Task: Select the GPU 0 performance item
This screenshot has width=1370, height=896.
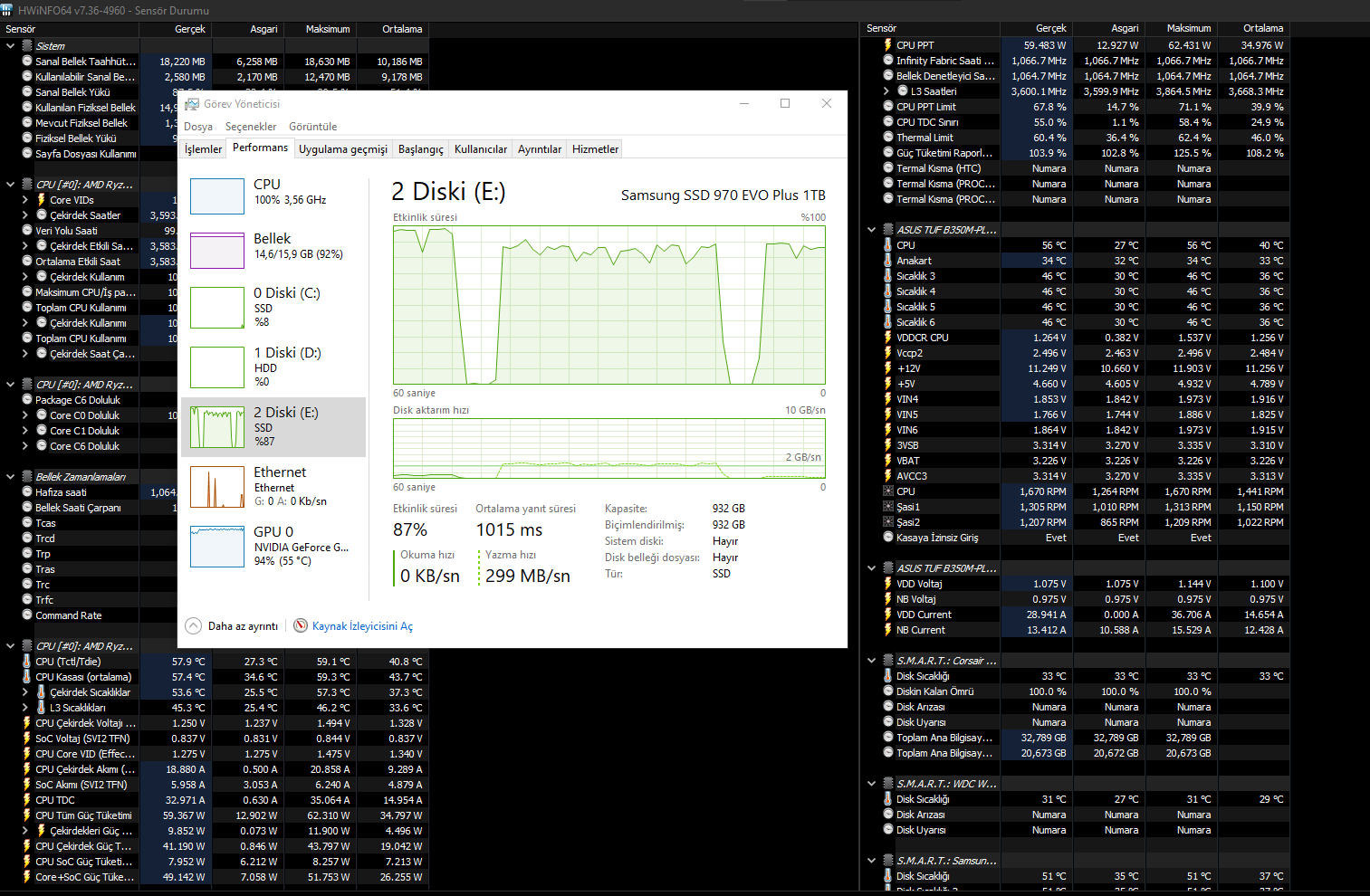Action: (273, 546)
